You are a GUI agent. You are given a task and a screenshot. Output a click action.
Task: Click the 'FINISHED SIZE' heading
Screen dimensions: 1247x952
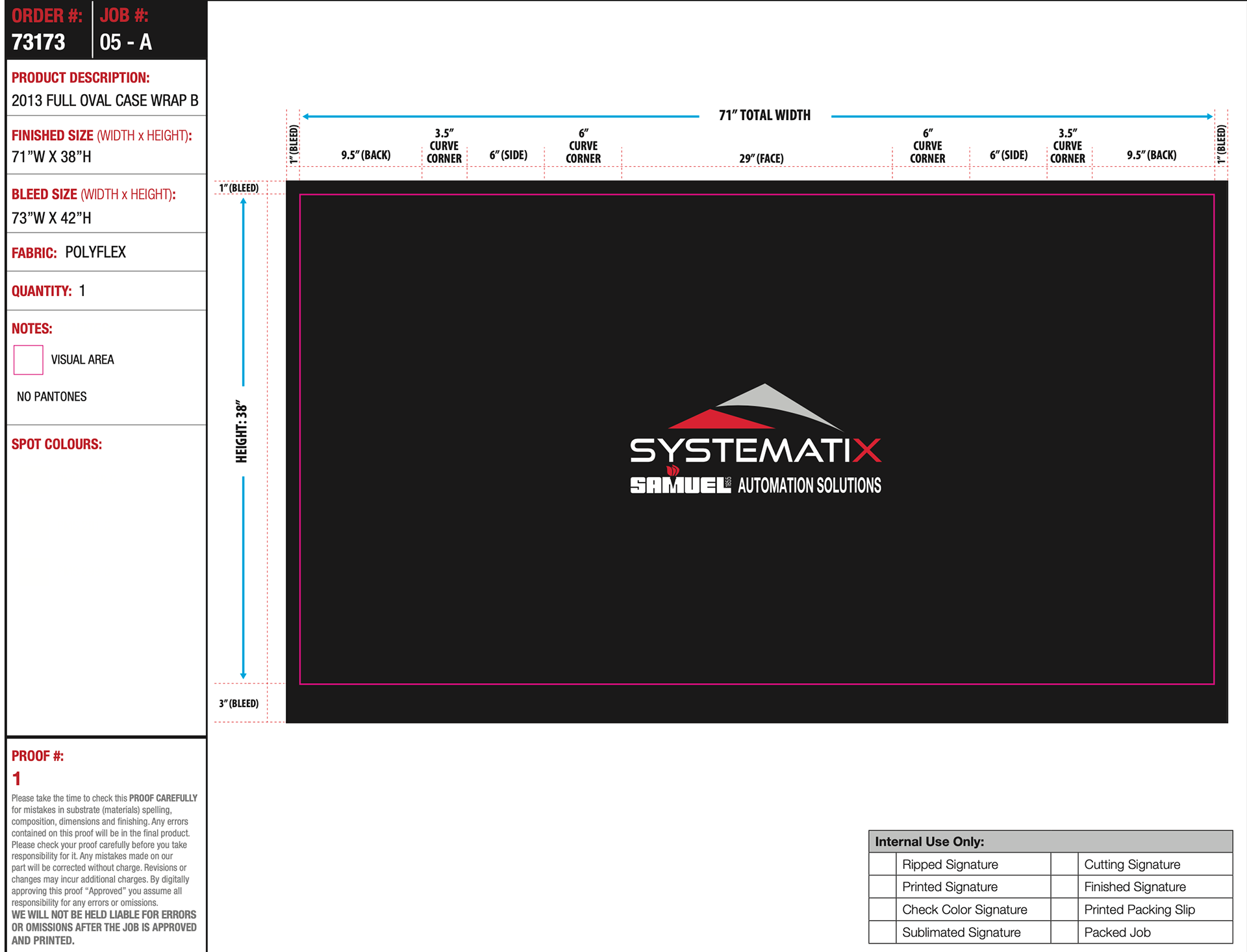(53, 136)
